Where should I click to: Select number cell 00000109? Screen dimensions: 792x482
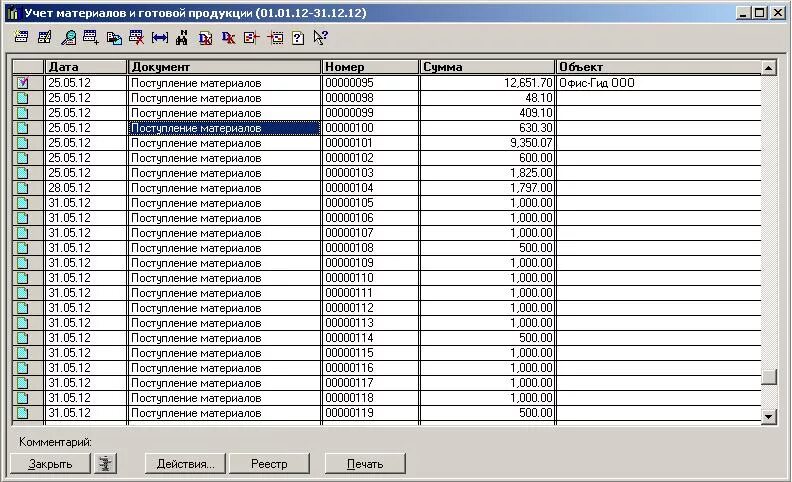pyautogui.click(x=371, y=263)
